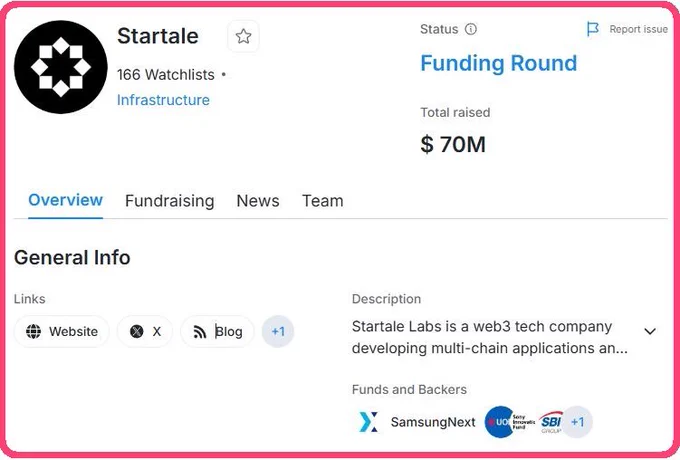
Task: Open the News tab
Action: (x=258, y=201)
